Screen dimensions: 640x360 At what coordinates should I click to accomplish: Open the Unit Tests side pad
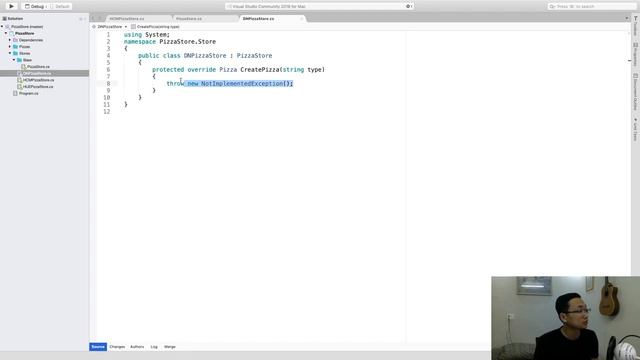[x=636, y=129]
